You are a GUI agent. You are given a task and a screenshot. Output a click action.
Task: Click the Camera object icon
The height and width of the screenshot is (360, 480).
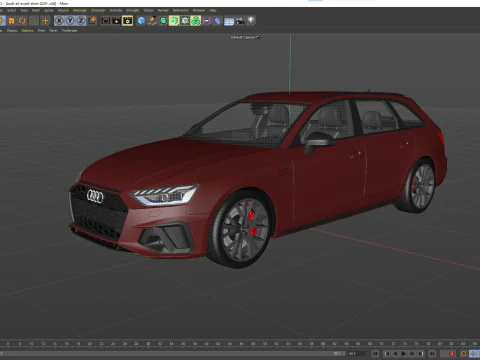tap(240, 21)
